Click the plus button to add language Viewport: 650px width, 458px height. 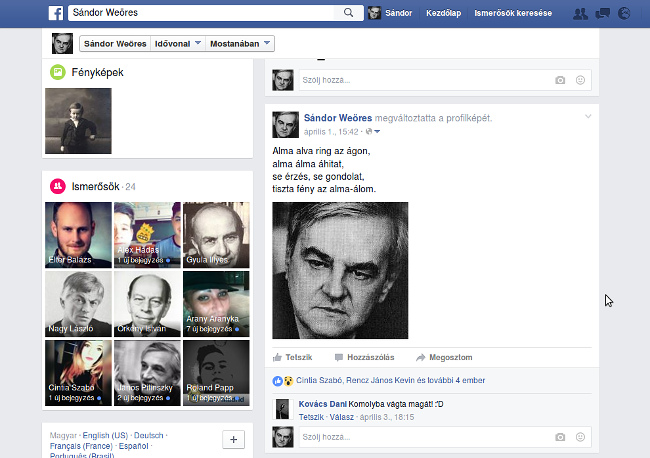click(233, 439)
